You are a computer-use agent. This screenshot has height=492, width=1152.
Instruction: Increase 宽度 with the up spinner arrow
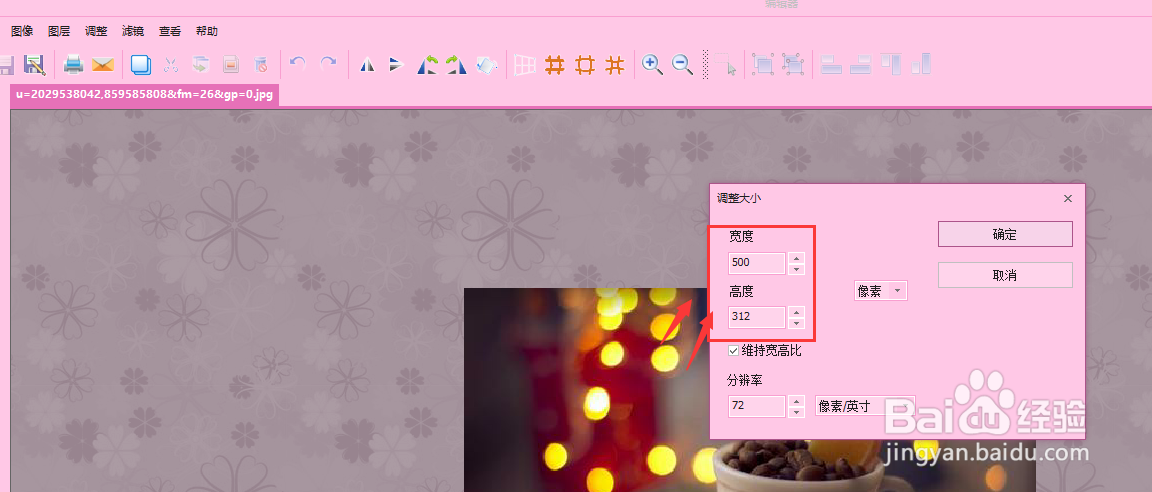tap(796, 258)
